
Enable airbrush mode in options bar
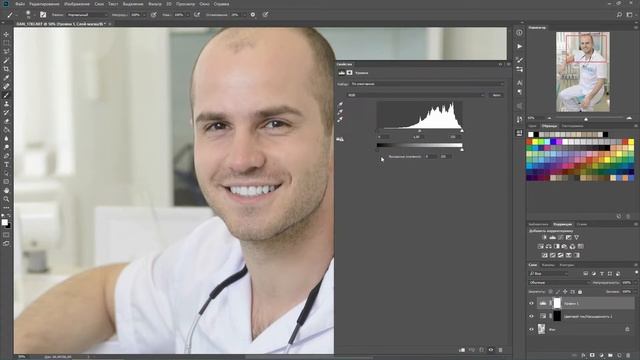[x=197, y=15]
